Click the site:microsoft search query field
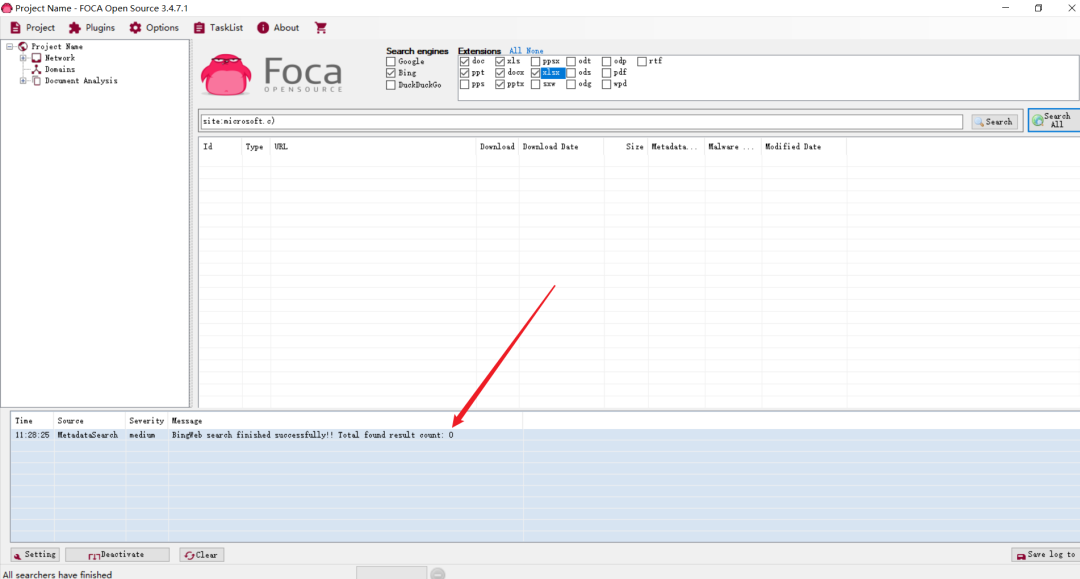This screenshot has width=1080, height=579. coord(581,121)
